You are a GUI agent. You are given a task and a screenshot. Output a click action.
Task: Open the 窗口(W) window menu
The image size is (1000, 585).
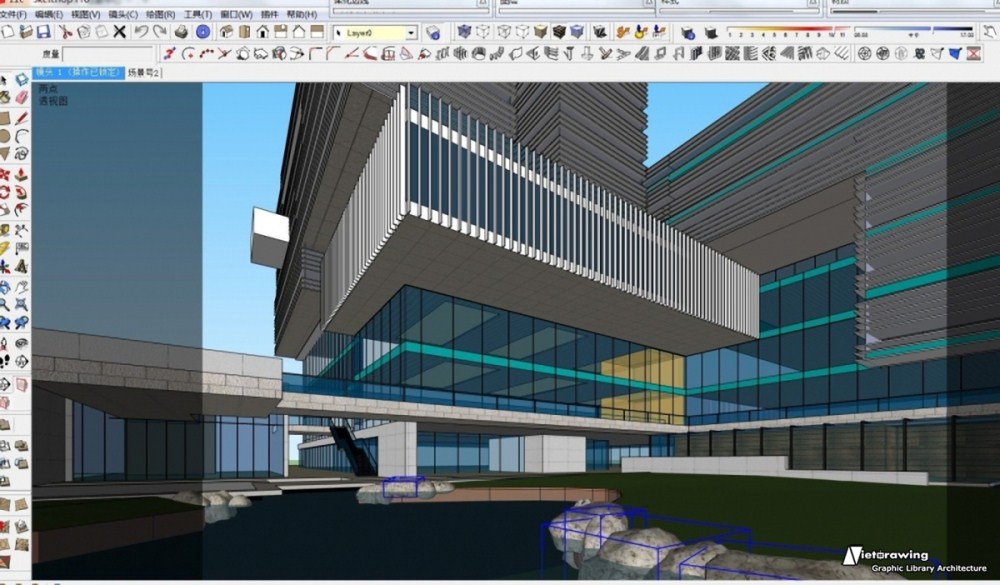[236, 14]
